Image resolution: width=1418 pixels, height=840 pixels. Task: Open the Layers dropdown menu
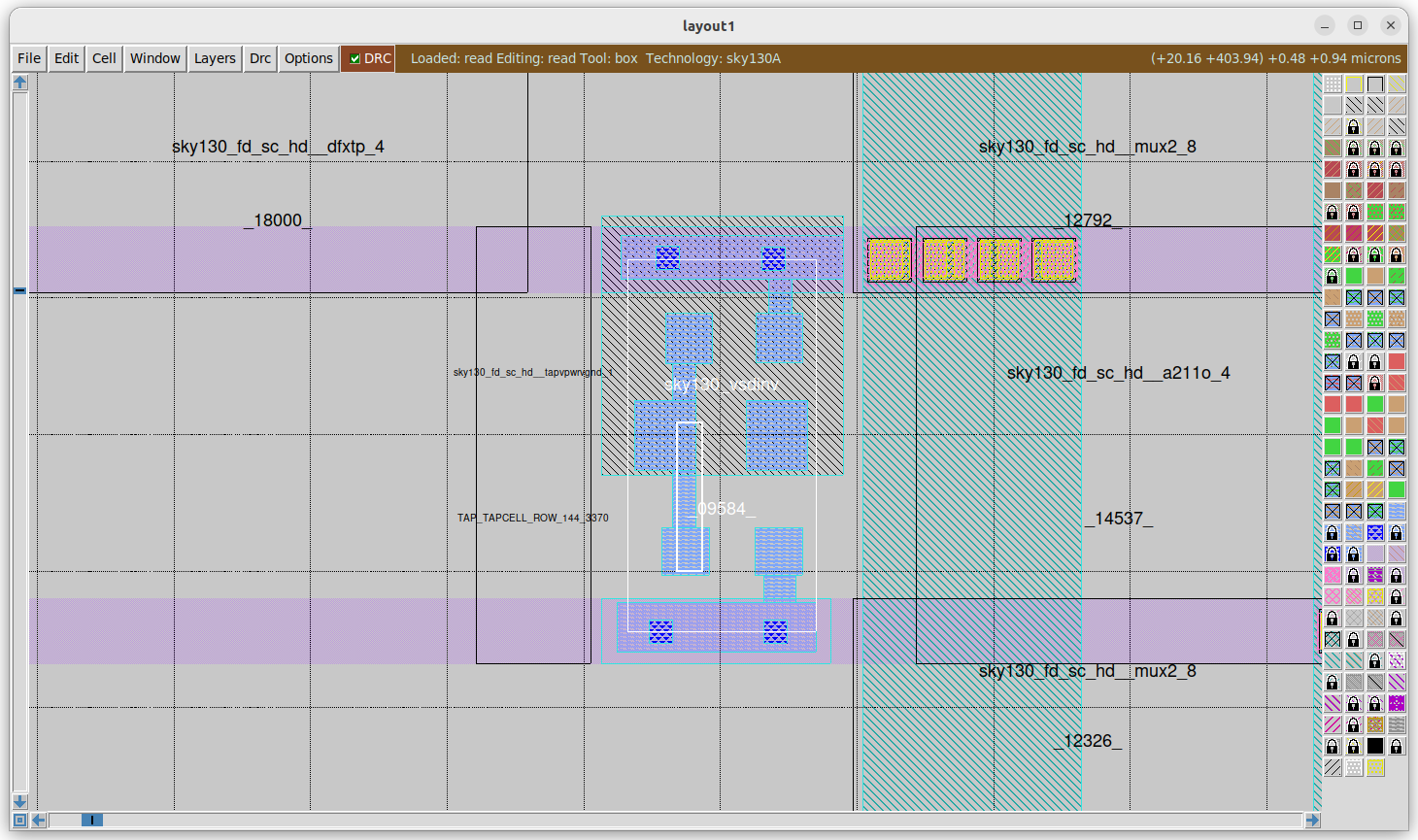tap(215, 58)
